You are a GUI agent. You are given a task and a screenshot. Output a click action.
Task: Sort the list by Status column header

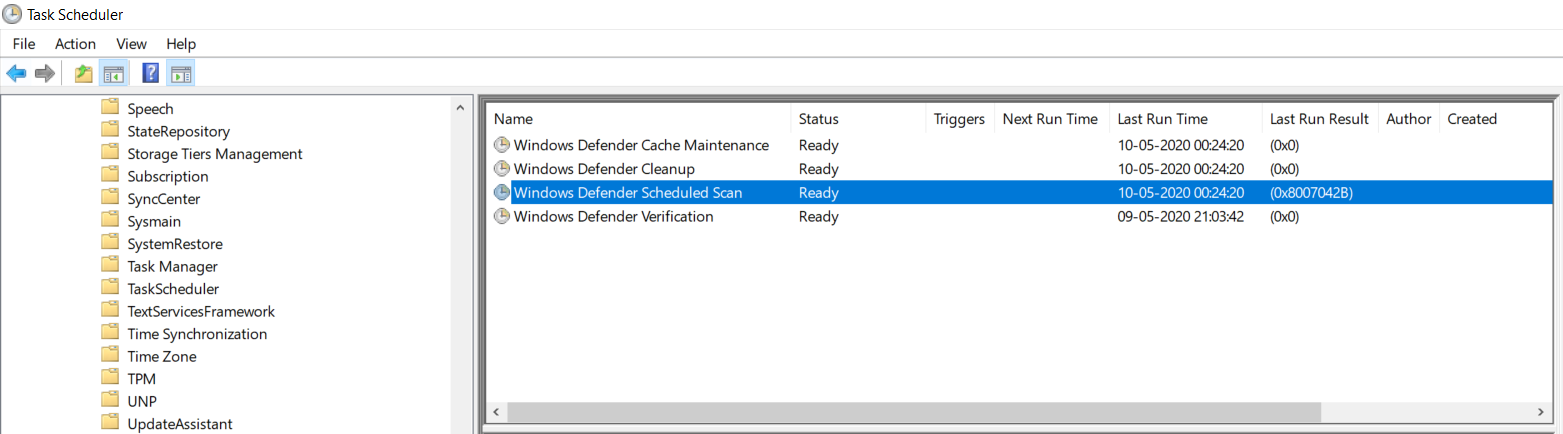pyautogui.click(x=818, y=119)
